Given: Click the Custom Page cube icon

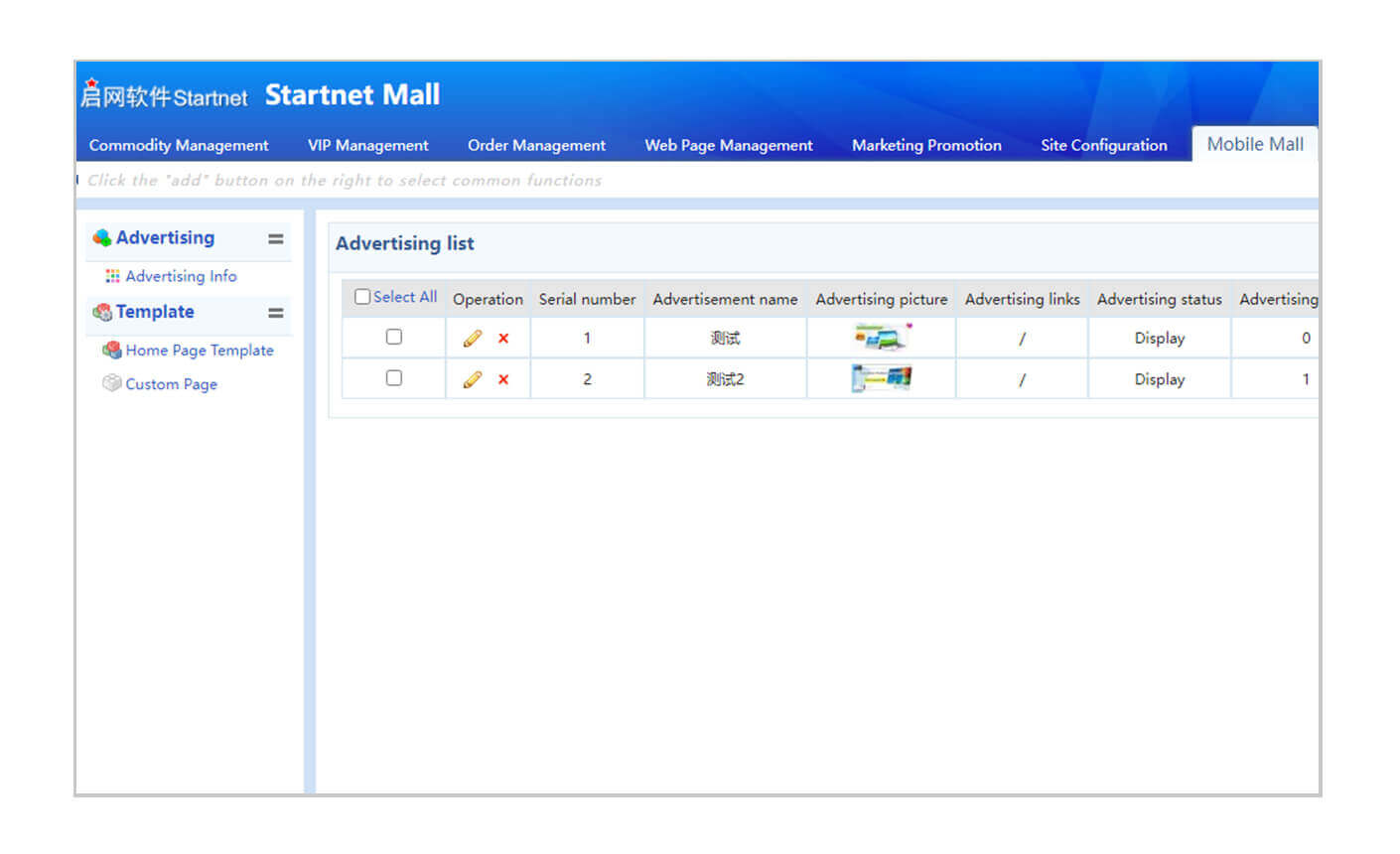Looking at the screenshot, I should coord(111,383).
